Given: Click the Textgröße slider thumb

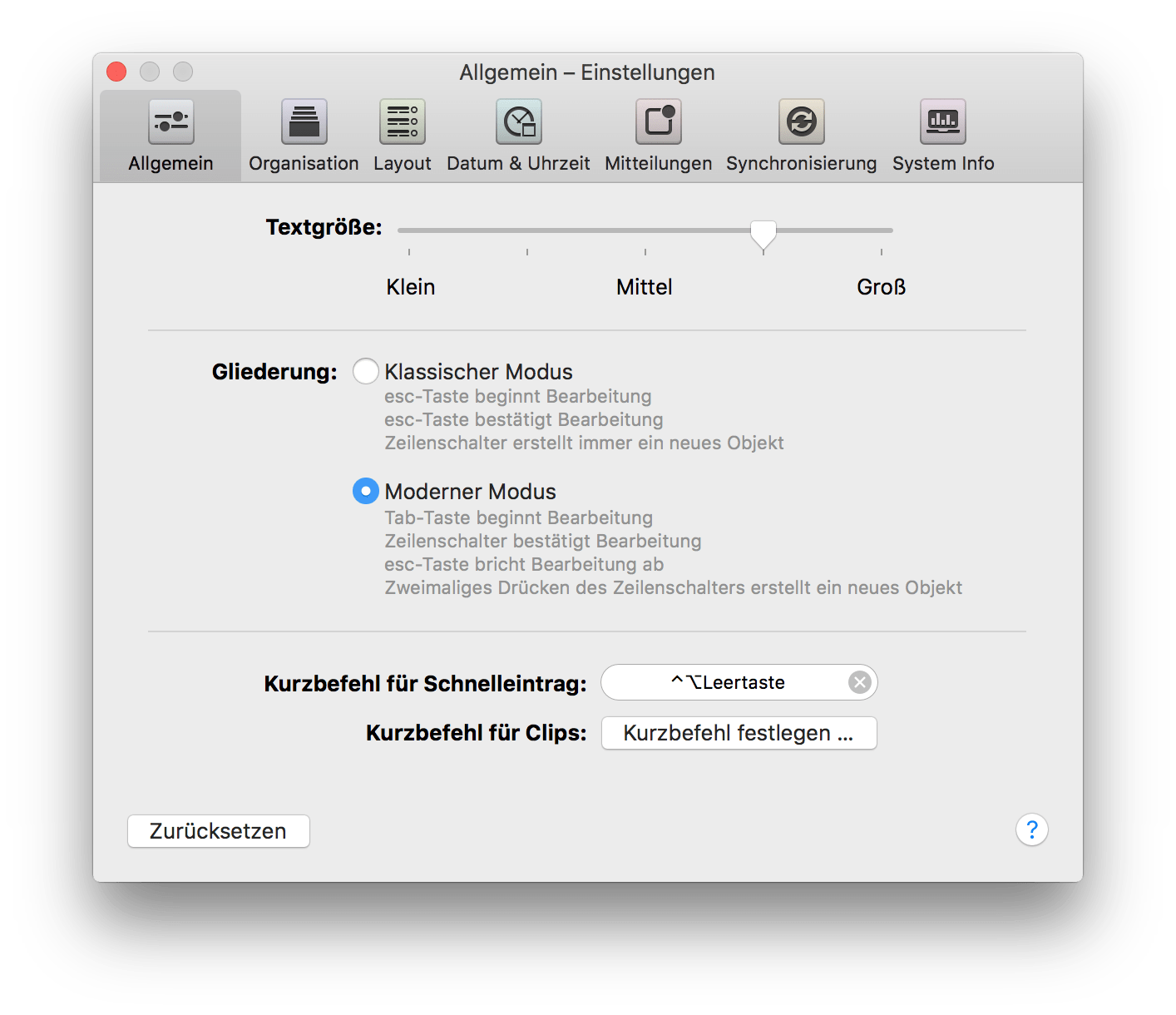Looking at the screenshot, I should click(763, 234).
